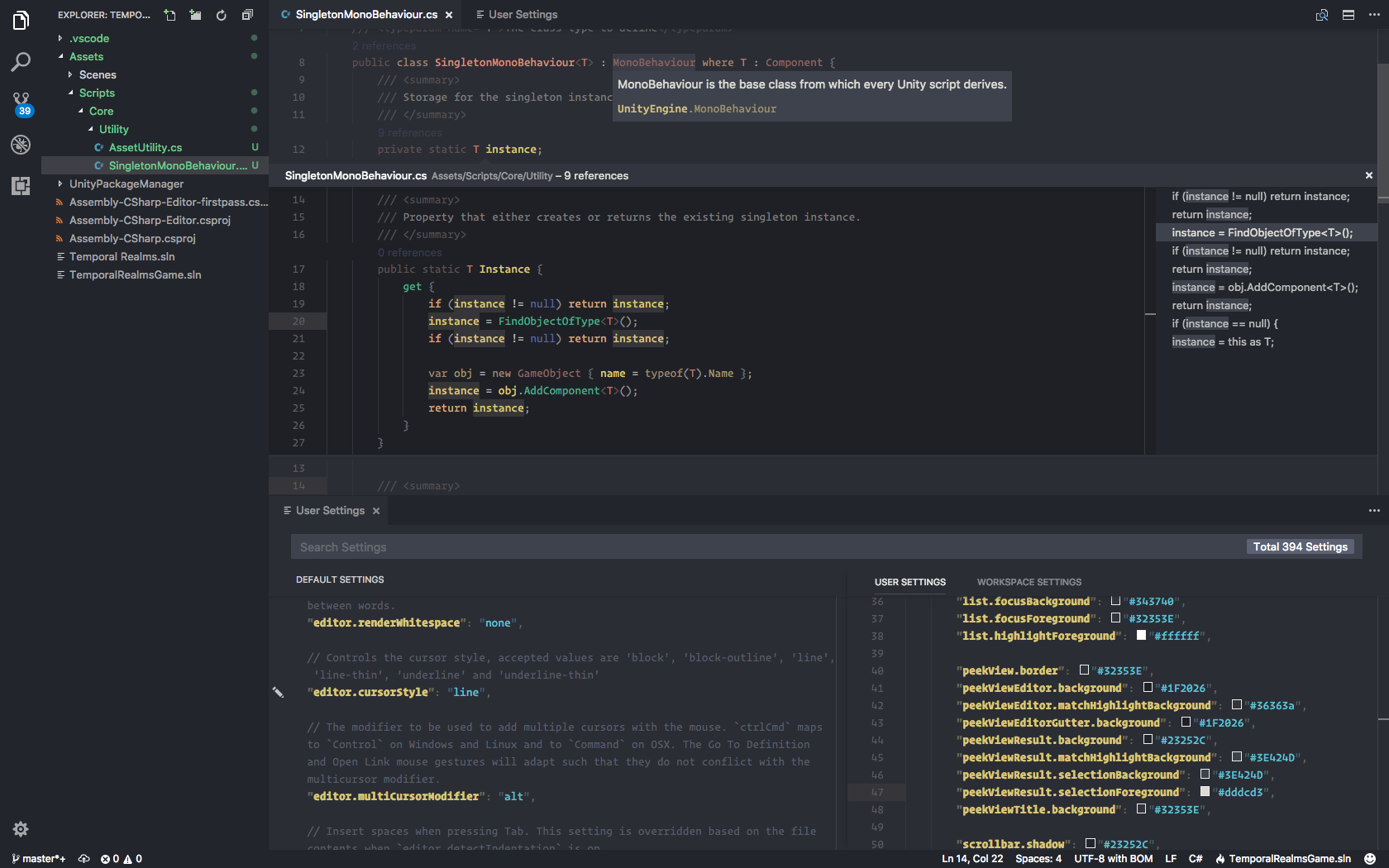1389x868 pixels.
Task: Change encoding UTF-8 with BOM
Action: (x=1113, y=859)
